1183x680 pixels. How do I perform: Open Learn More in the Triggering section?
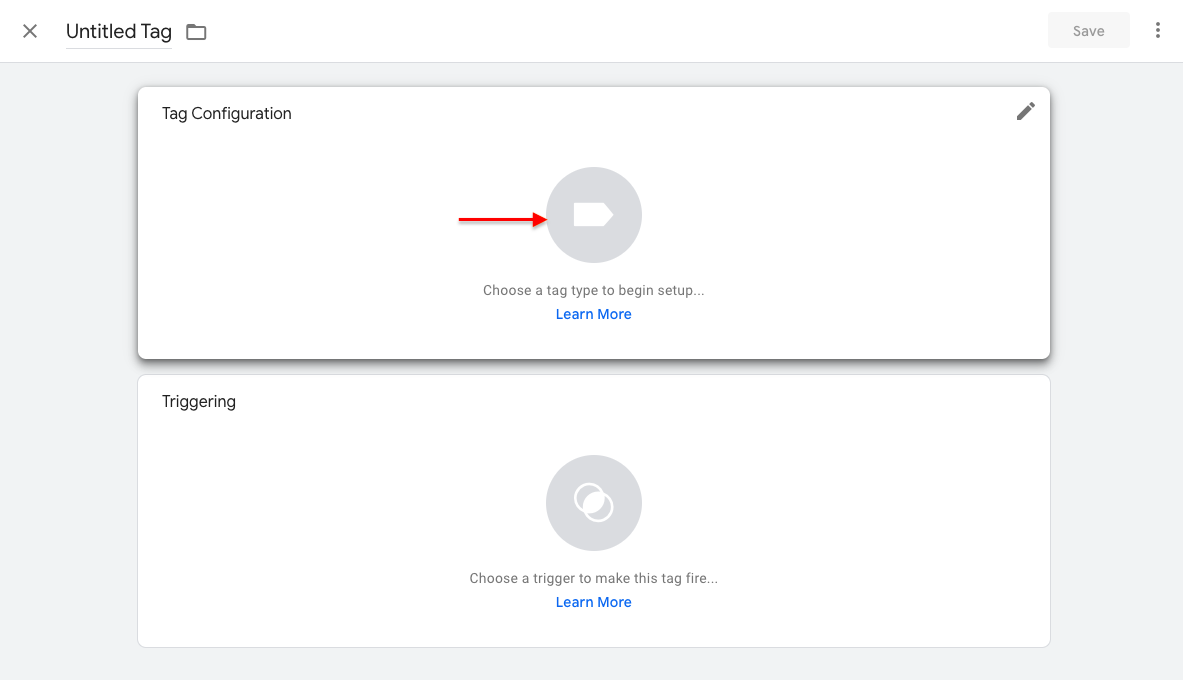tap(593, 601)
